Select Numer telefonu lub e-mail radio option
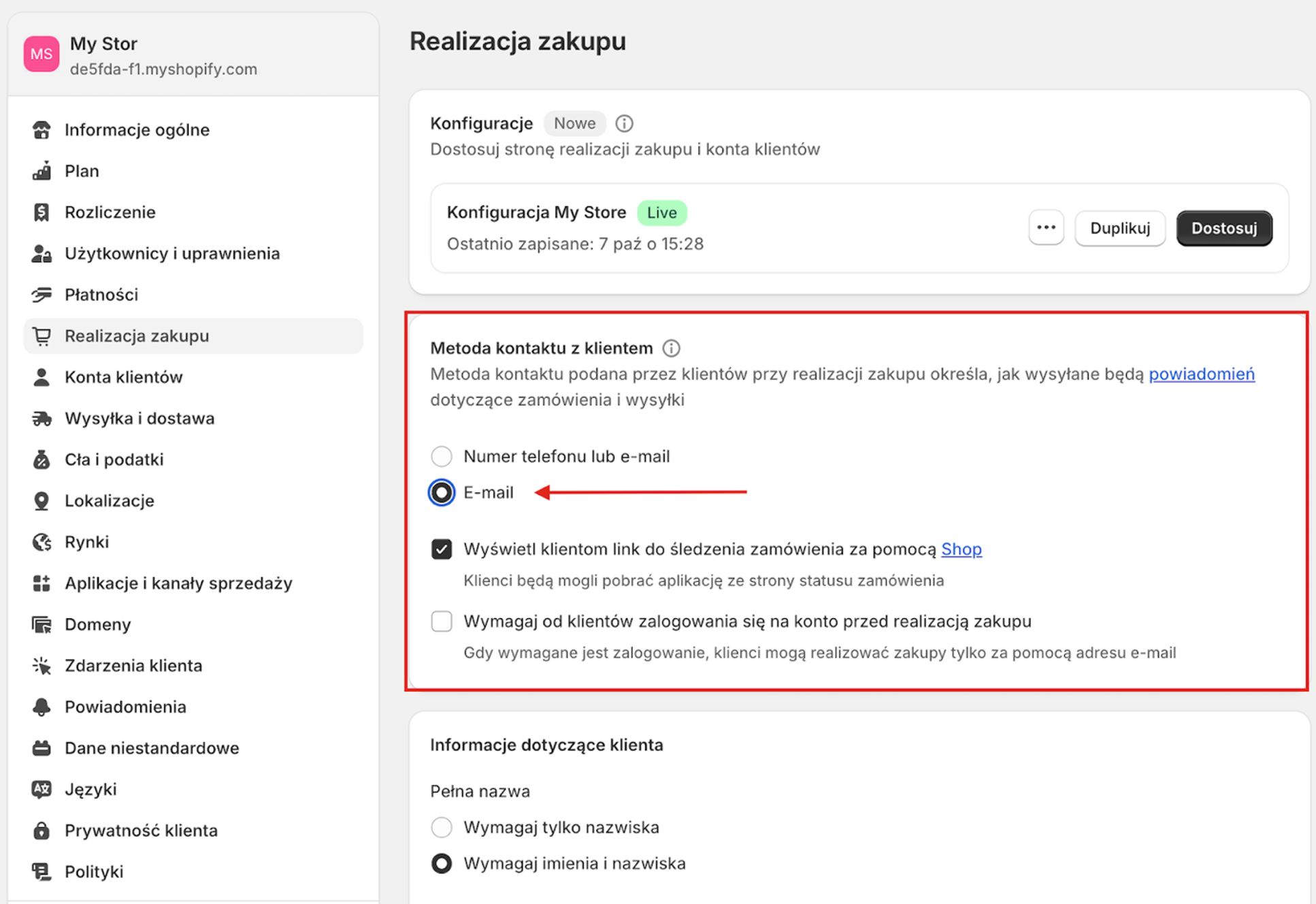Image resolution: width=1316 pixels, height=904 pixels. [442, 456]
